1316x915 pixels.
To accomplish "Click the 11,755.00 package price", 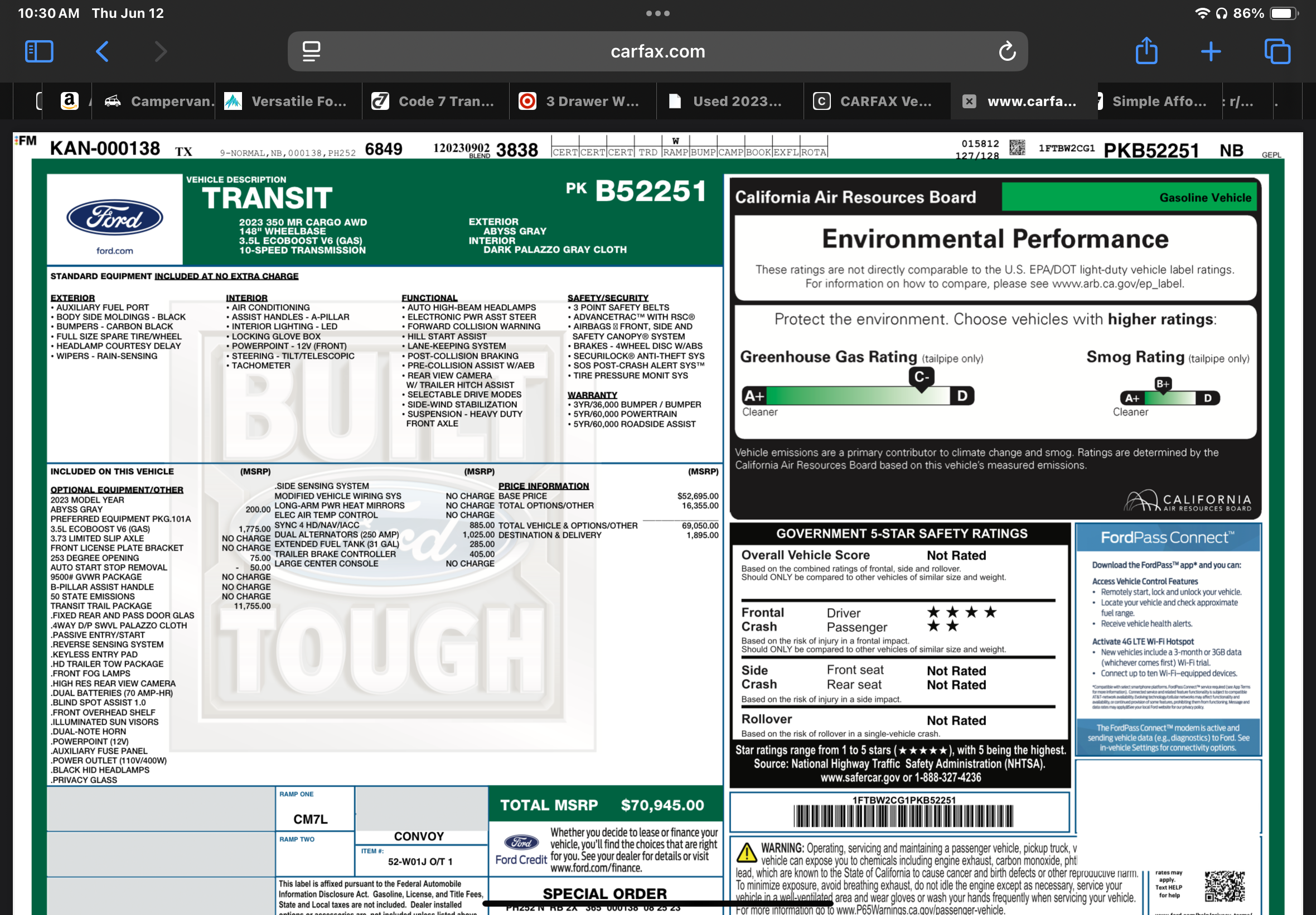I will 252,606.
